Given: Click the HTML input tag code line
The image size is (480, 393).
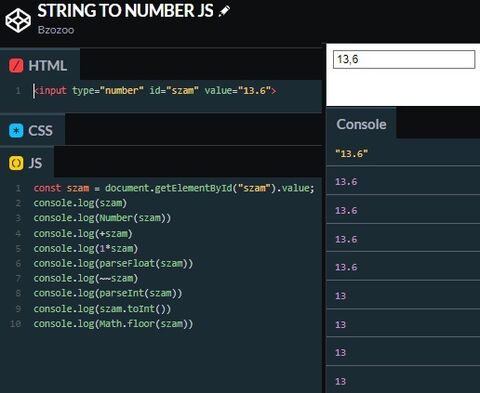Looking at the screenshot, I should click(155, 90).
